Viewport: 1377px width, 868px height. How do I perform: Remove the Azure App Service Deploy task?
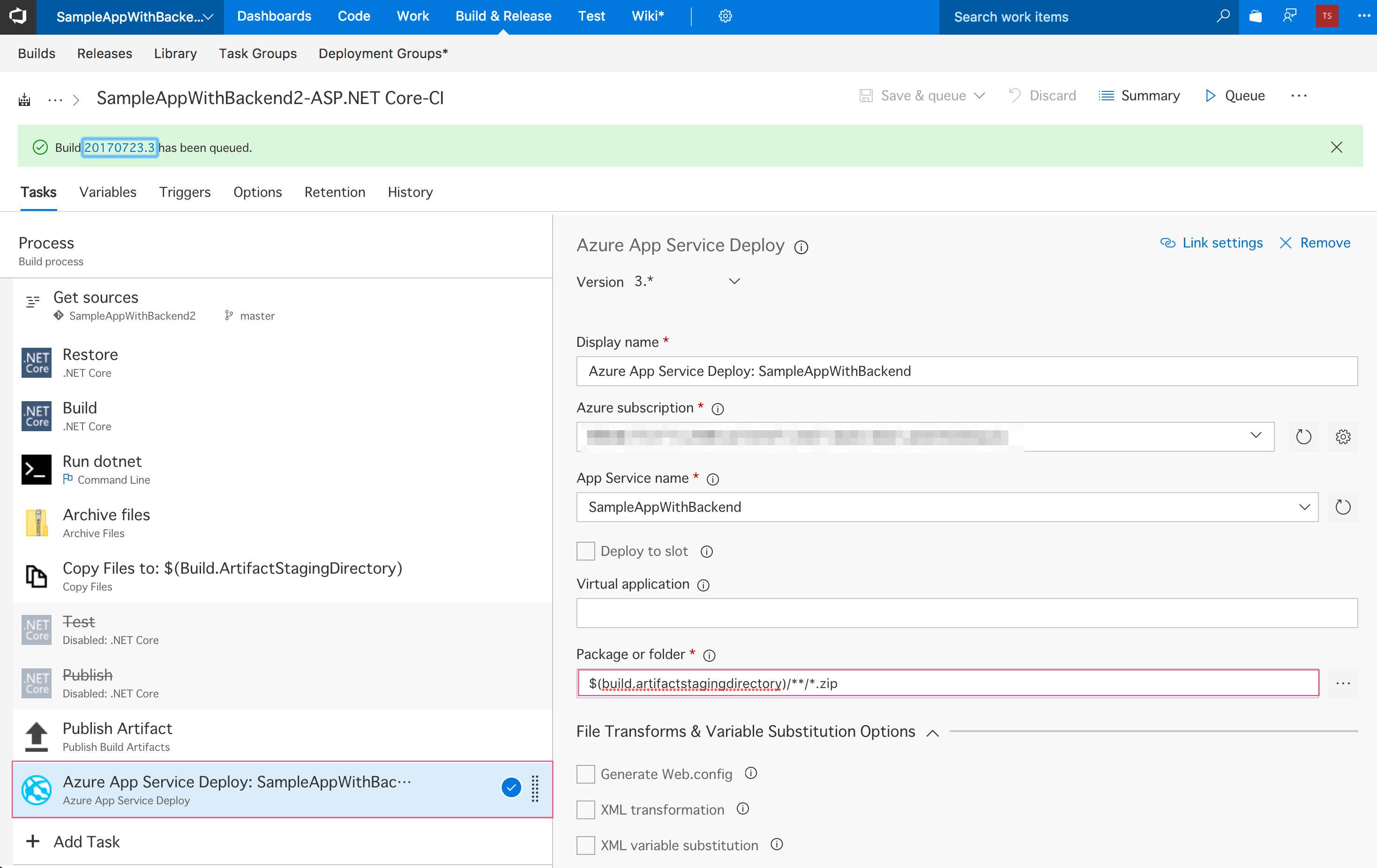[1315, 243]
